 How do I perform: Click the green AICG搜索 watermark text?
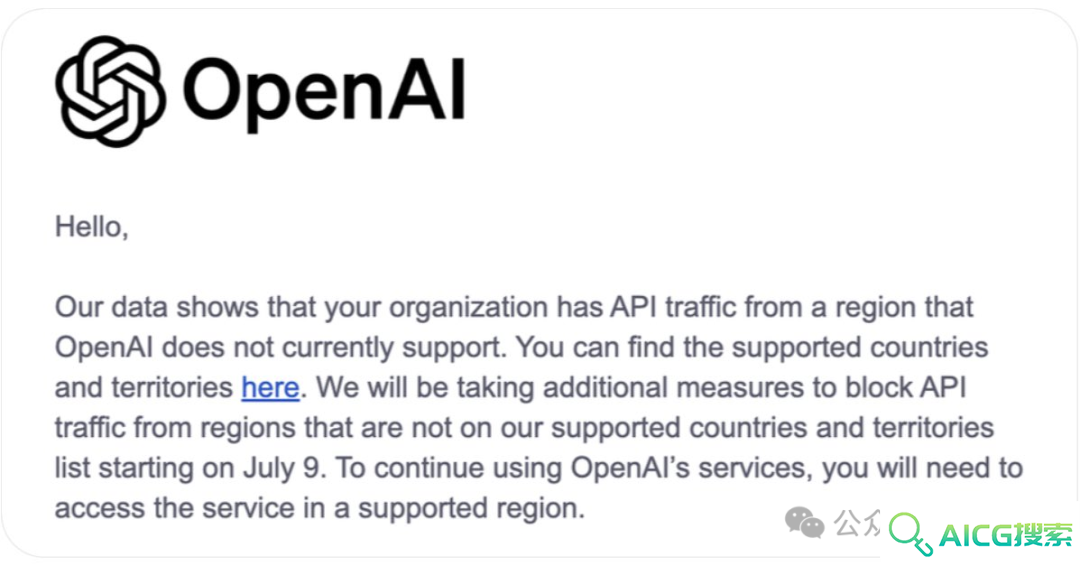point(1006,536)
